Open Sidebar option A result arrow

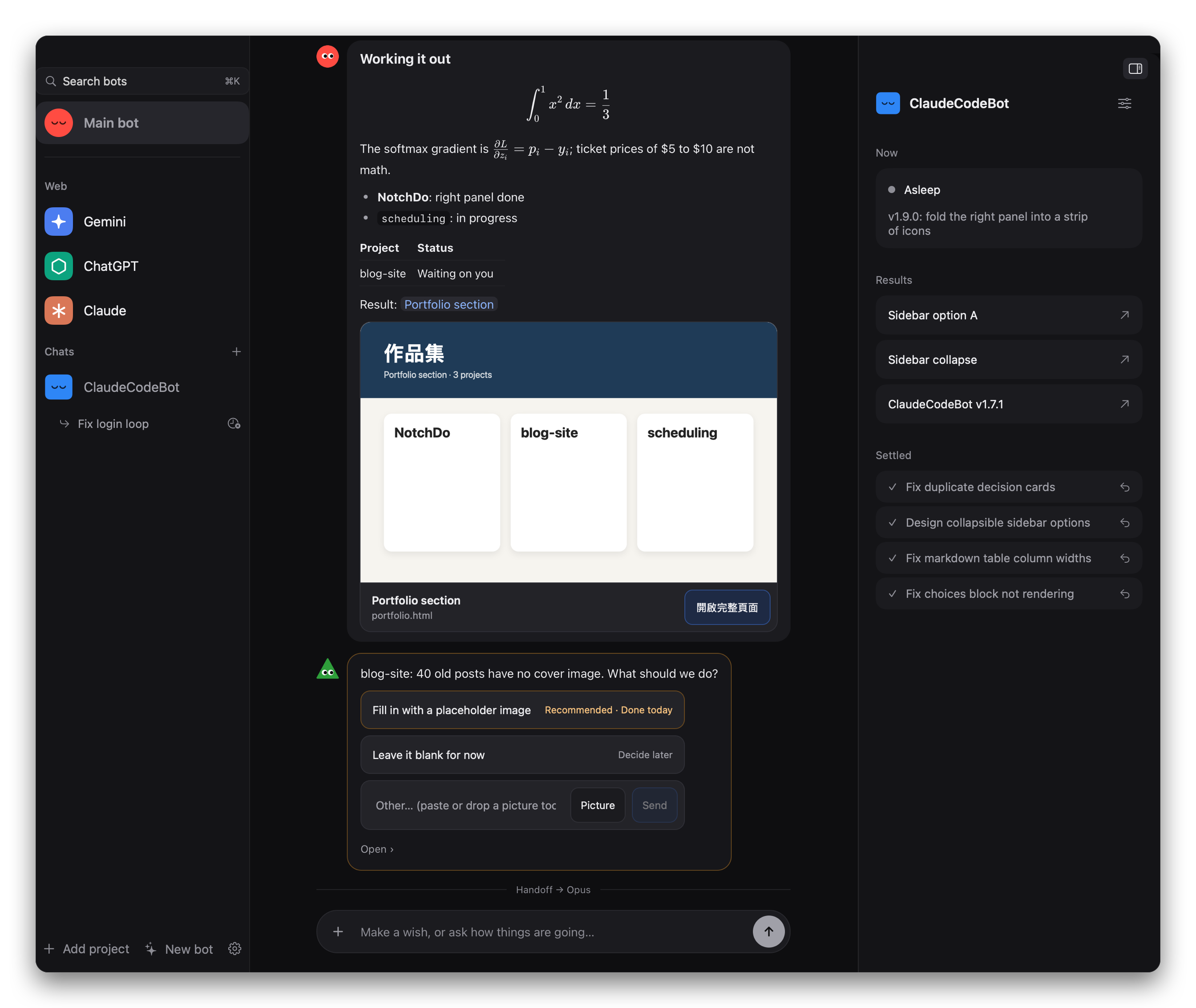1124,315
